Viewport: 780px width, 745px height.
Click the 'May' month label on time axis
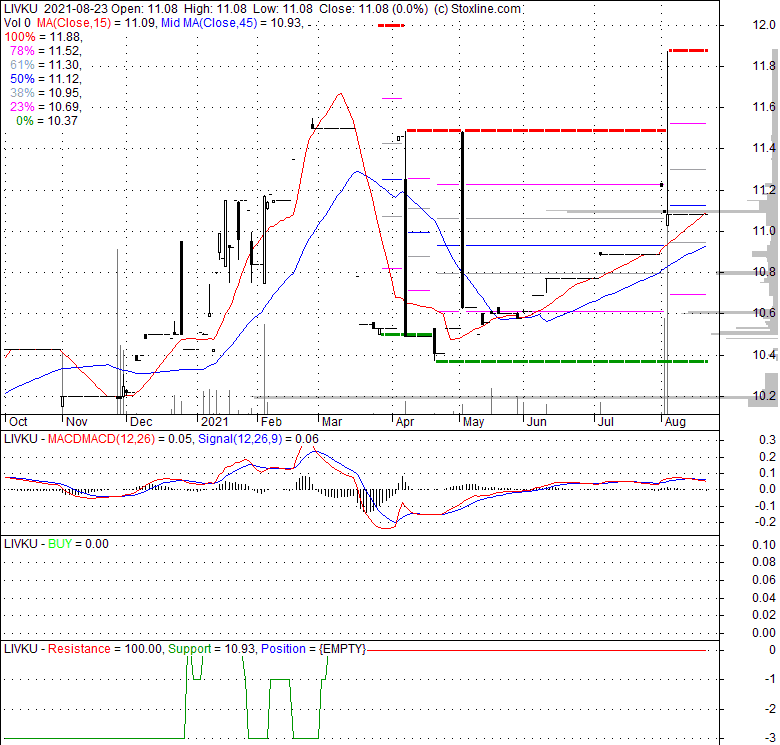tap(473, 422)
